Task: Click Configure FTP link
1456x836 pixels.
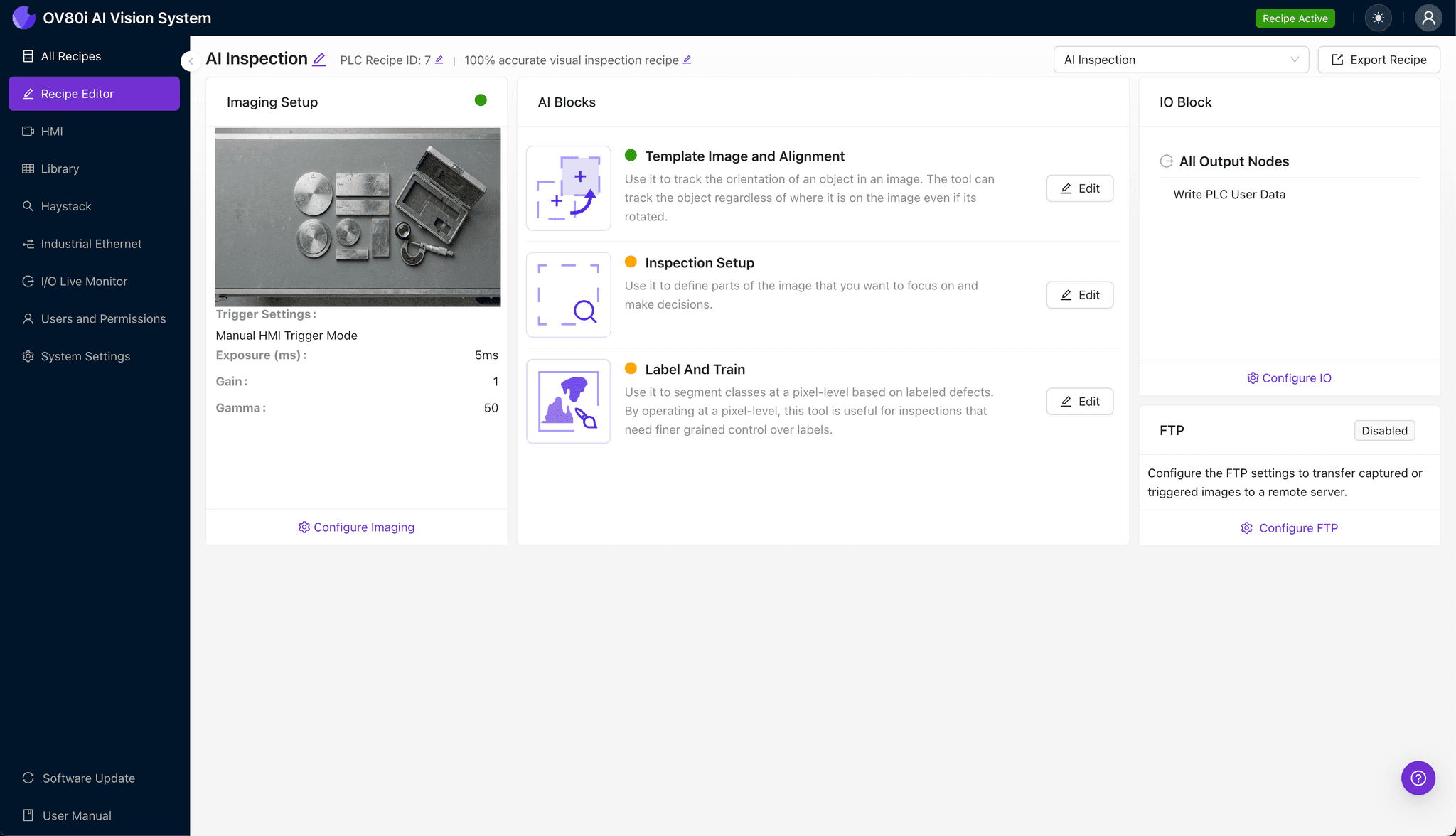Action: pos(1289,528)
